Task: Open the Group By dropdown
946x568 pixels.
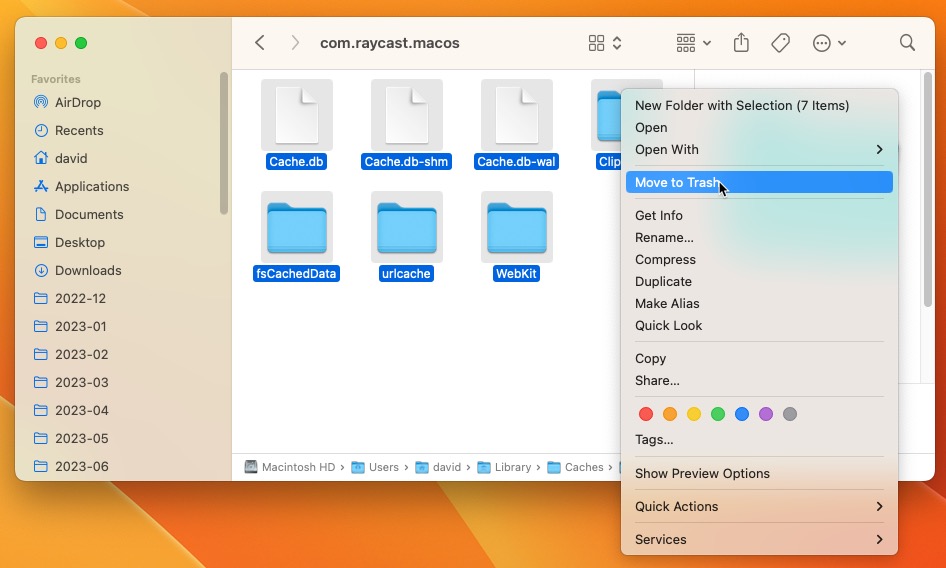Action: point(693,43)
